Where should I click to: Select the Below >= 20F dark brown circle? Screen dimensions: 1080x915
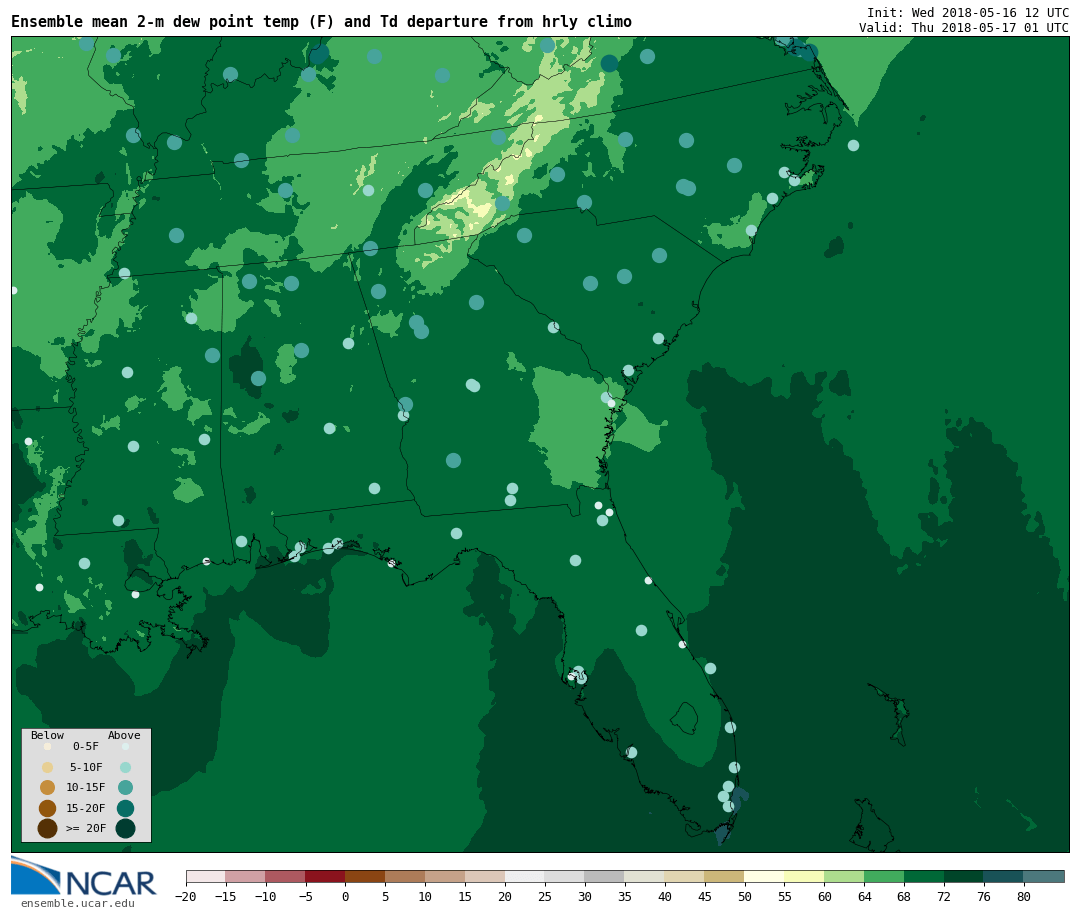tap(48, 828)
